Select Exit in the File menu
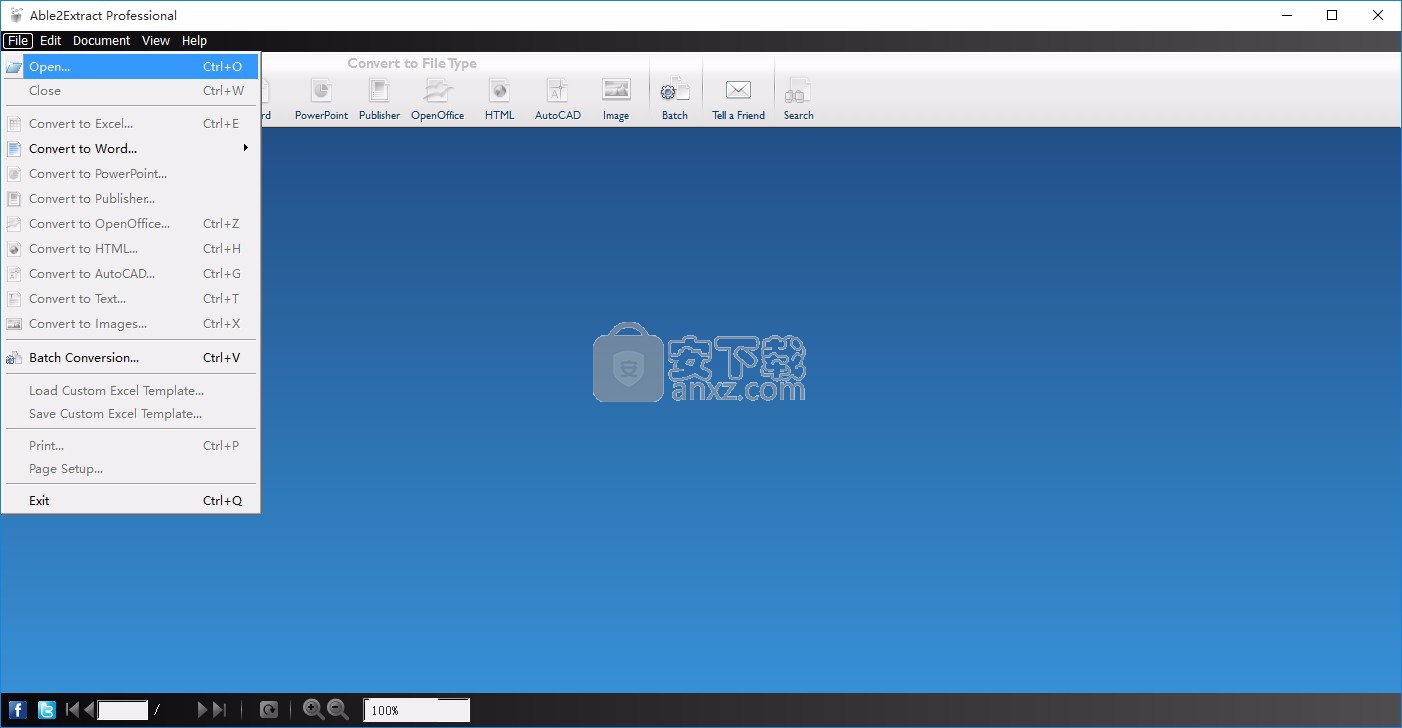Screen dimensions: 1402x728 pyautogui.click(x=131, y=501)
